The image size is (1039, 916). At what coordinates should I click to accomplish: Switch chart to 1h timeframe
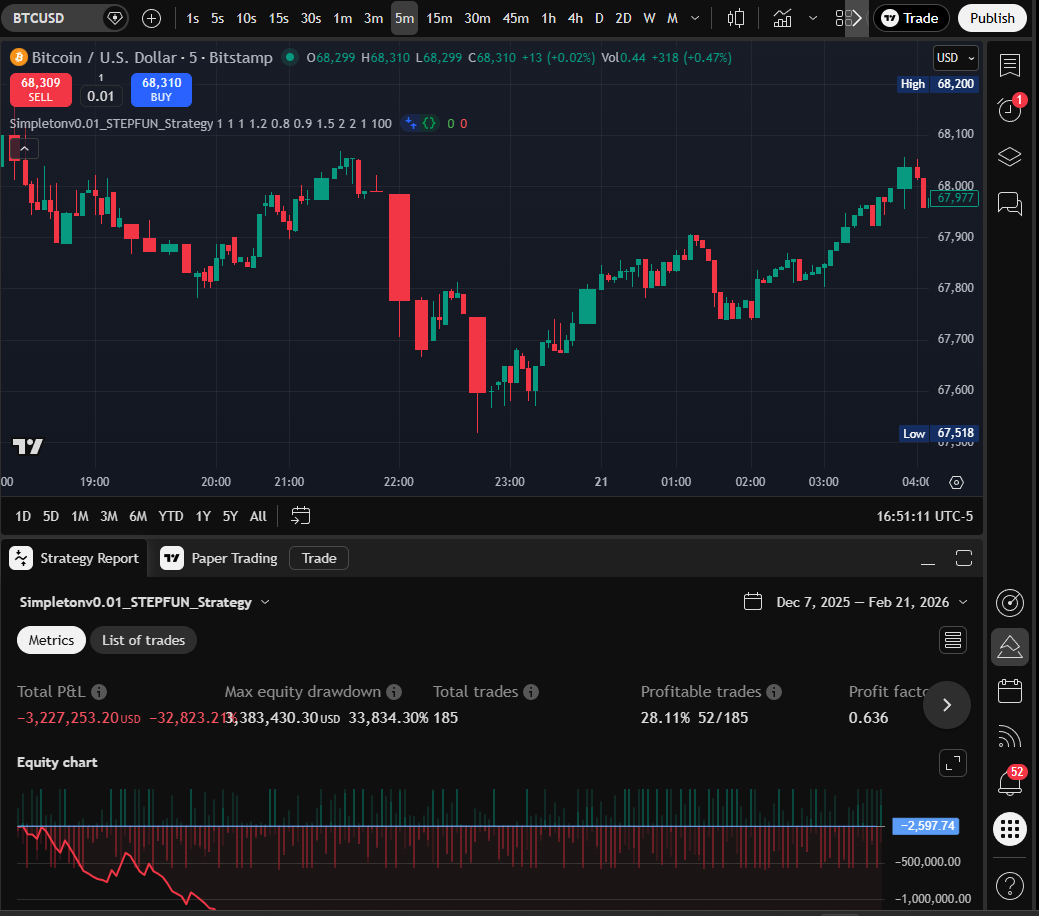click(549, 19)
